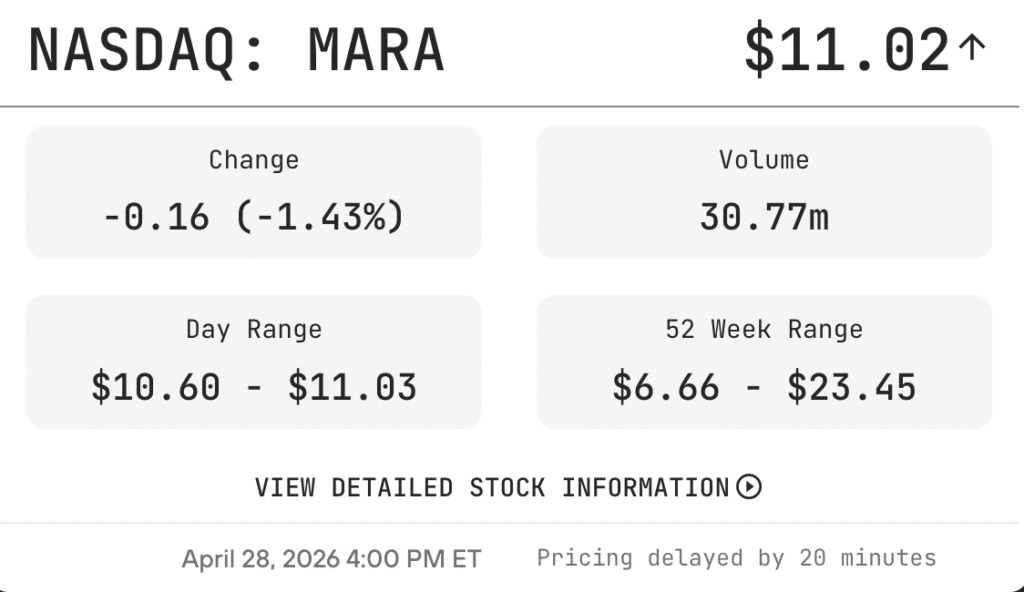Image resolution: width=1024 pixels, height=592 pixels.
Task: Click the circled play icon after Stock Information
Action: 749,487
